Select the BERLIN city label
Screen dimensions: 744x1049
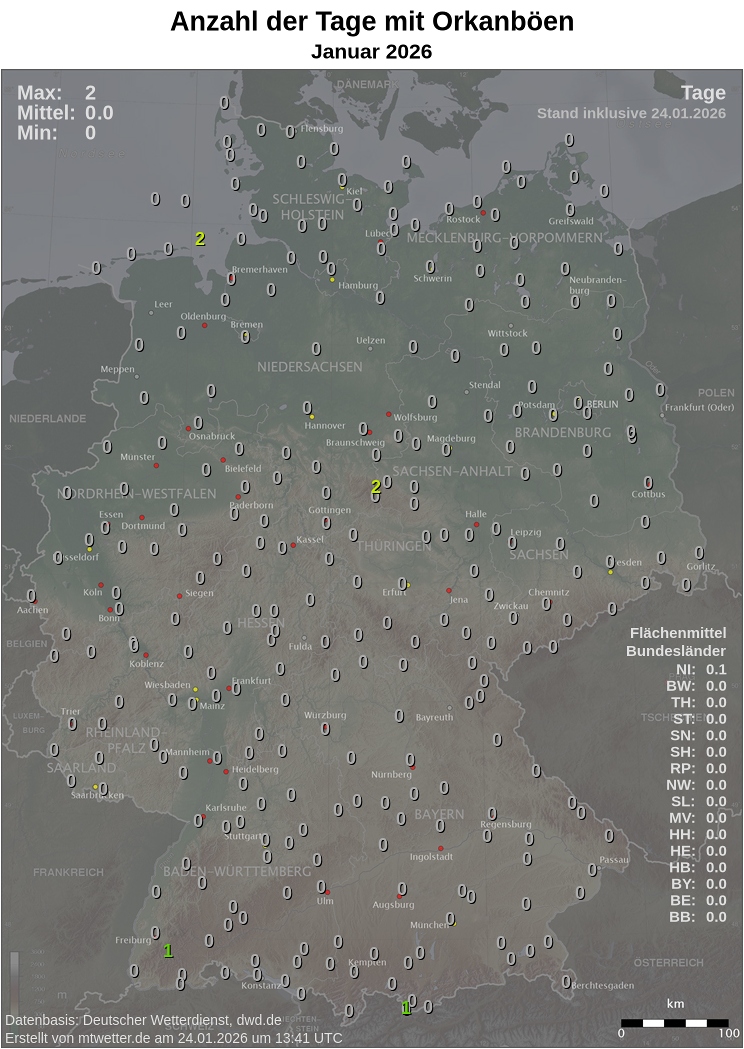pos(602,404)
